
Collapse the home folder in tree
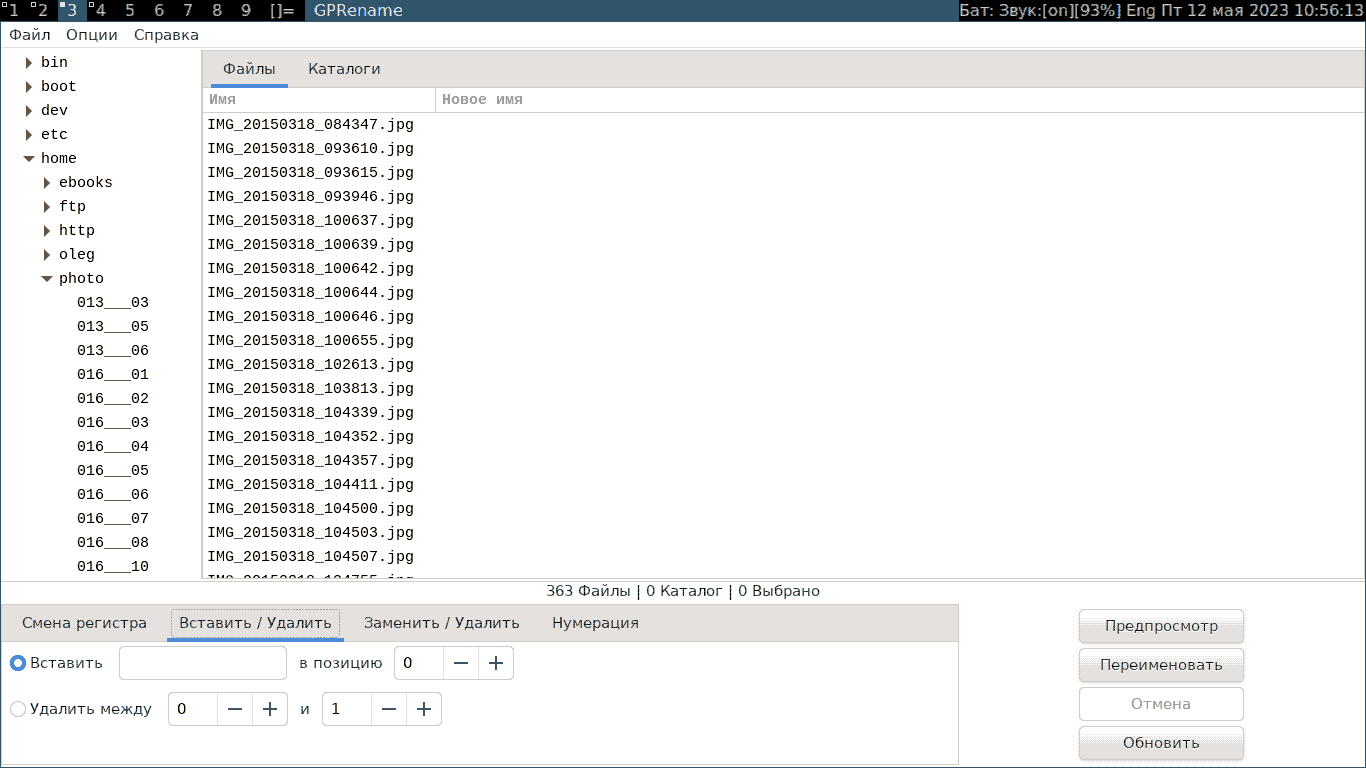pos(29,159)
